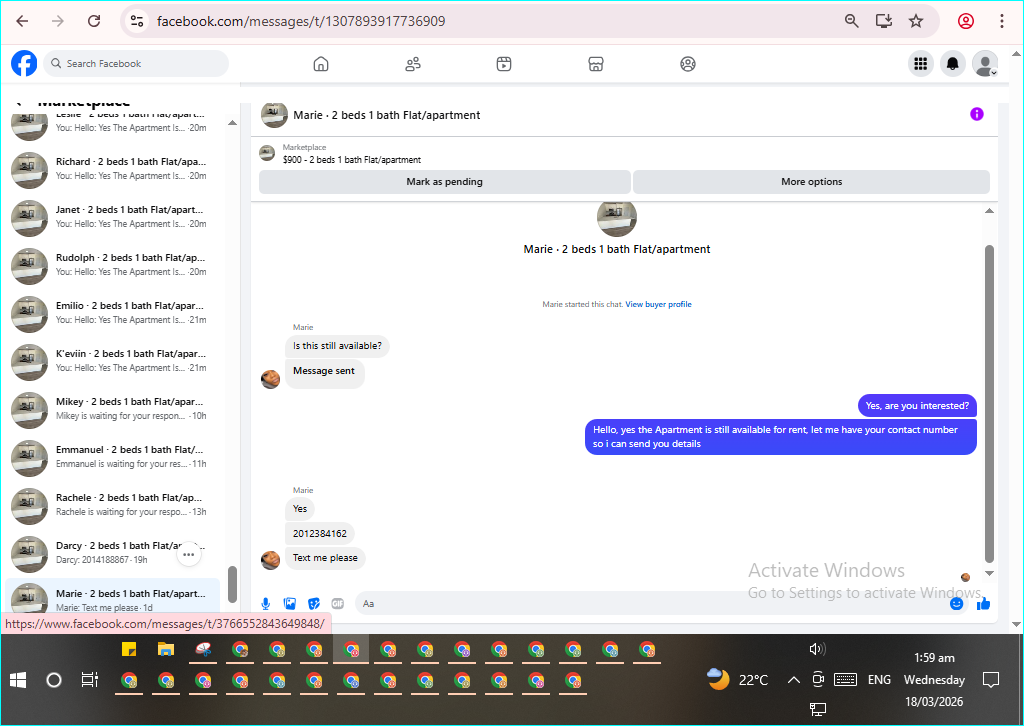This screenshot has width=1024, height=726.
Task: Follow the View buyer profile link
Action: [658, 304]
